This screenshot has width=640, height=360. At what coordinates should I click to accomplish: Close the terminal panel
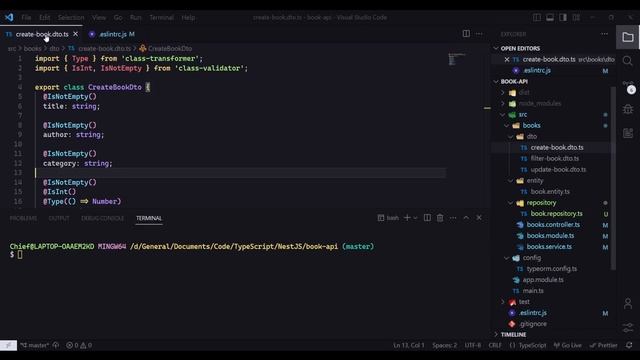point(479,218)
